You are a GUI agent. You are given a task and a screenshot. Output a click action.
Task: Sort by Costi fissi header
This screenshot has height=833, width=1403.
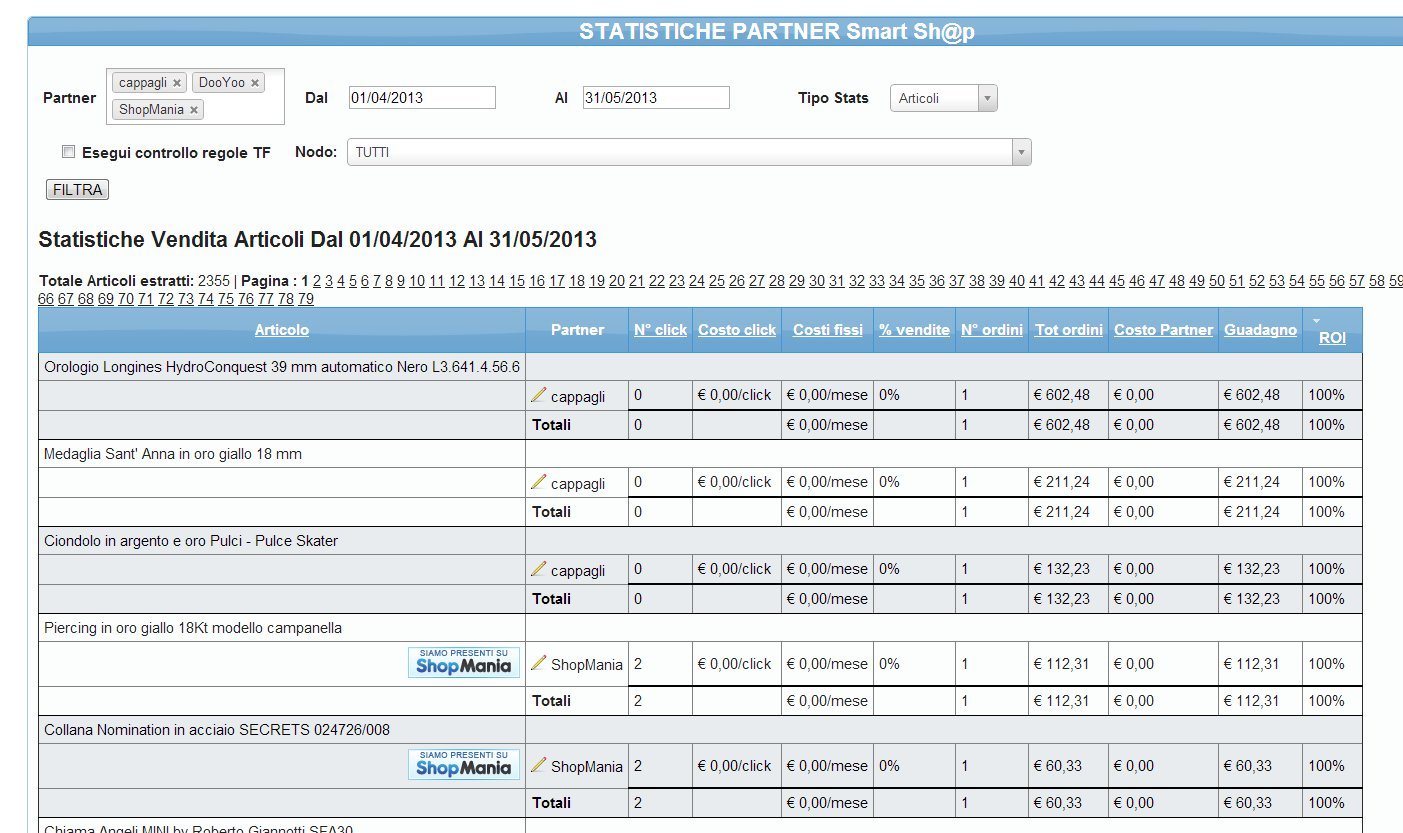(x=828, y=330)
